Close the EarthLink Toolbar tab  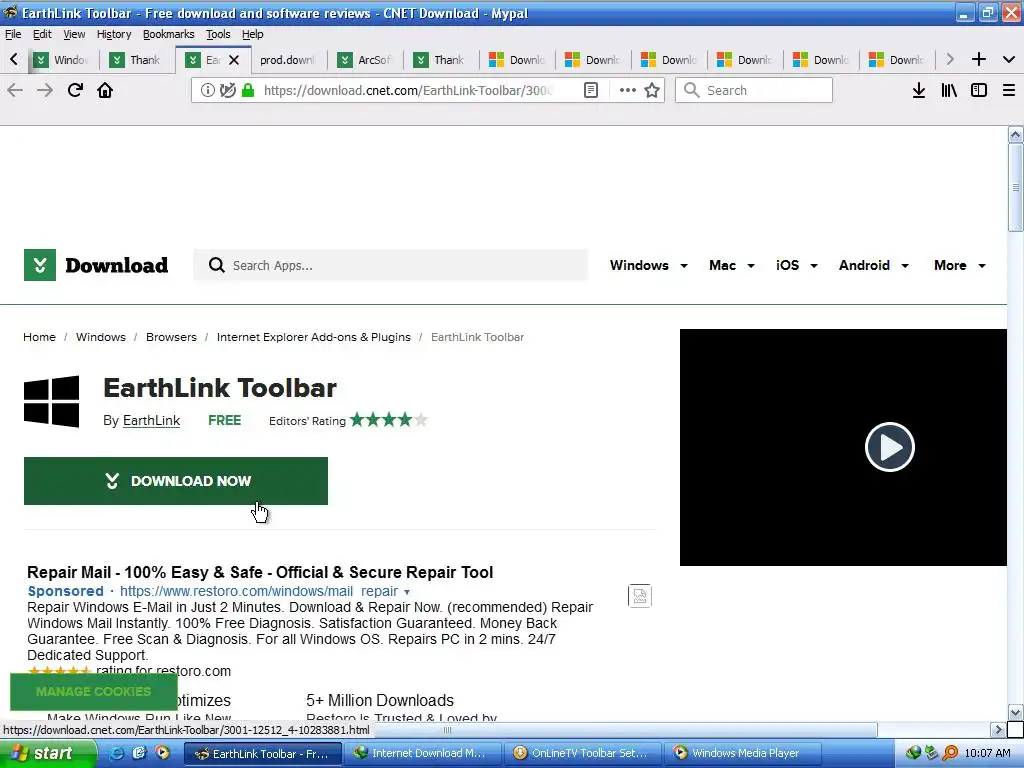pos(234,60)
